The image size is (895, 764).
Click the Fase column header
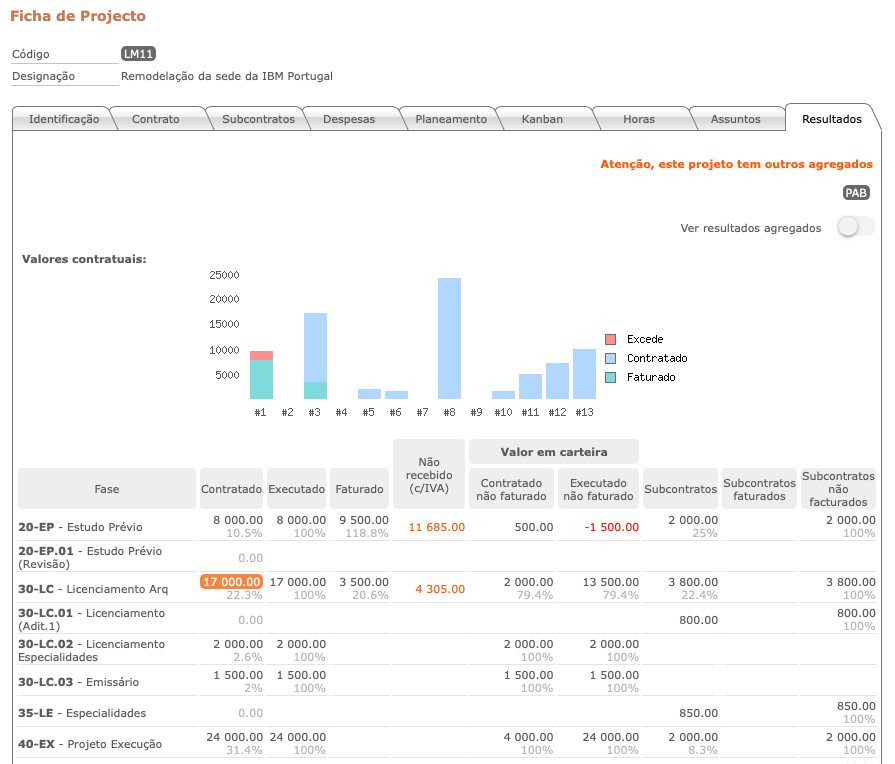106,488
